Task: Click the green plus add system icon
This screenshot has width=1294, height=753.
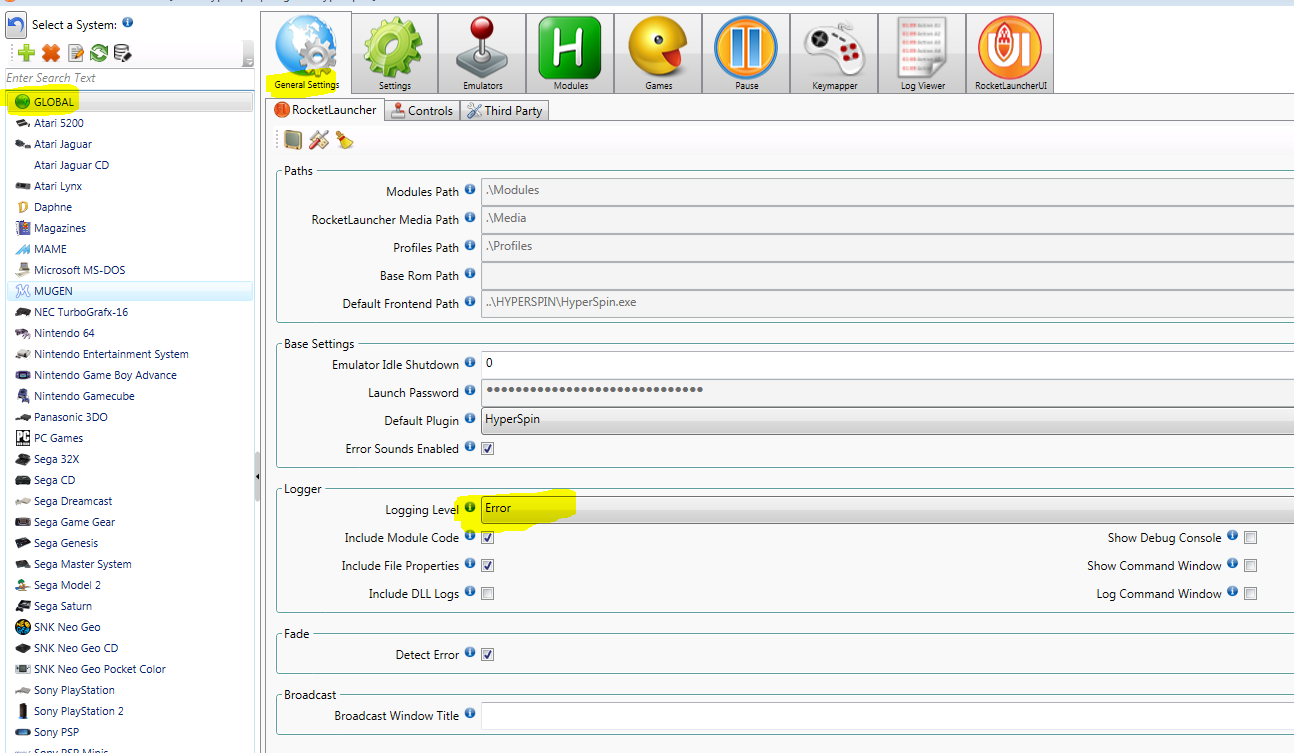Action: coord(26,53)
